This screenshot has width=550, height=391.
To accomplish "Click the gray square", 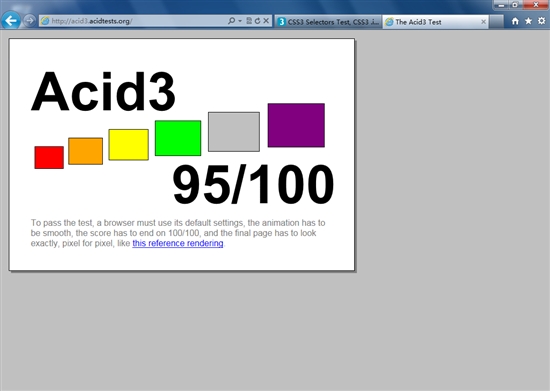I will coord(234,132).
